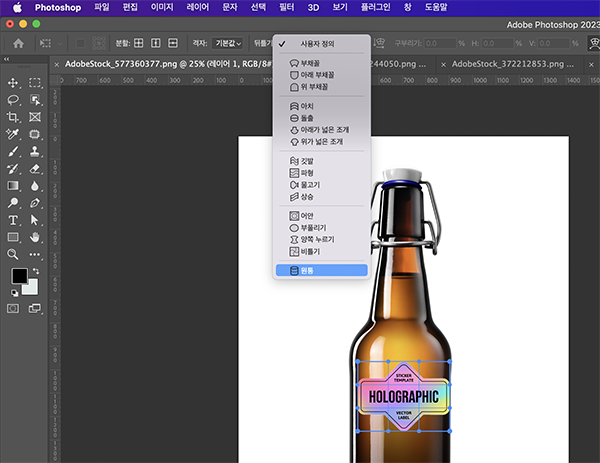Select the Hand tool
This screenshot has height=463, width=600.
coord(35,237)
